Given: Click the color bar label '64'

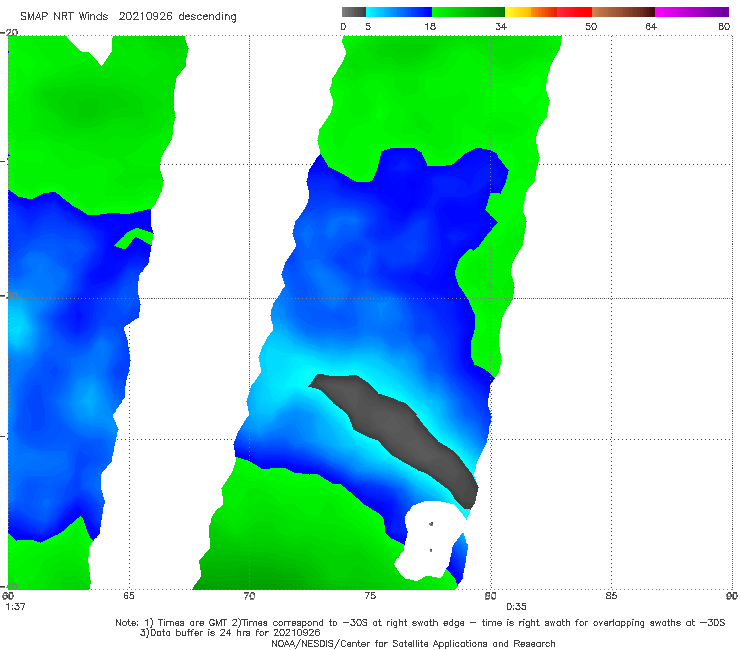Looking at the screenshot, I should (x=651, y=26).
